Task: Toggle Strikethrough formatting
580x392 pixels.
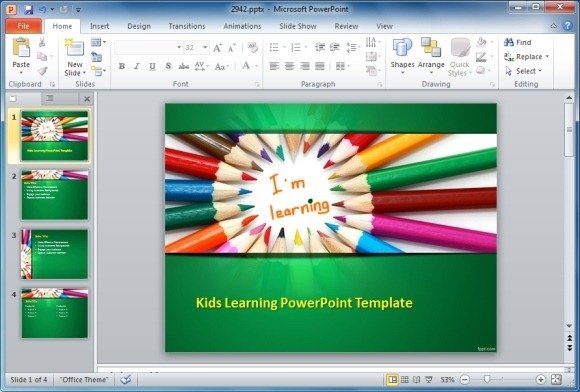Action: click(183, 67)
